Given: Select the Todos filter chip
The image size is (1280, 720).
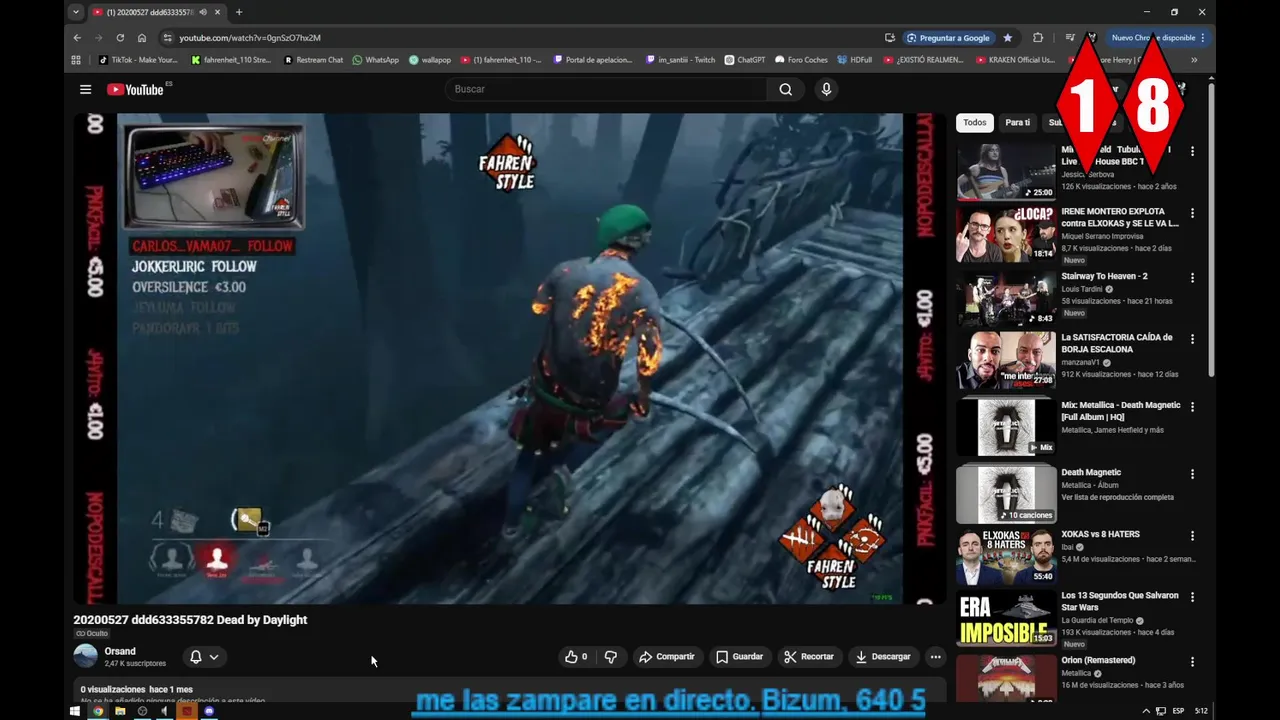Looking at the screenshot, I should tap(974, 122).
